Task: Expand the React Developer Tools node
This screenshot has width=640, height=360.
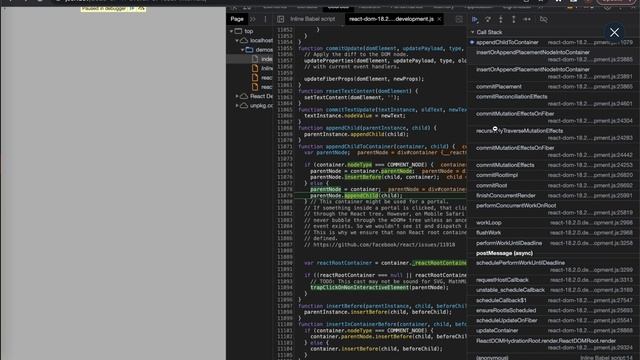Action: click(x=237, y=96)
